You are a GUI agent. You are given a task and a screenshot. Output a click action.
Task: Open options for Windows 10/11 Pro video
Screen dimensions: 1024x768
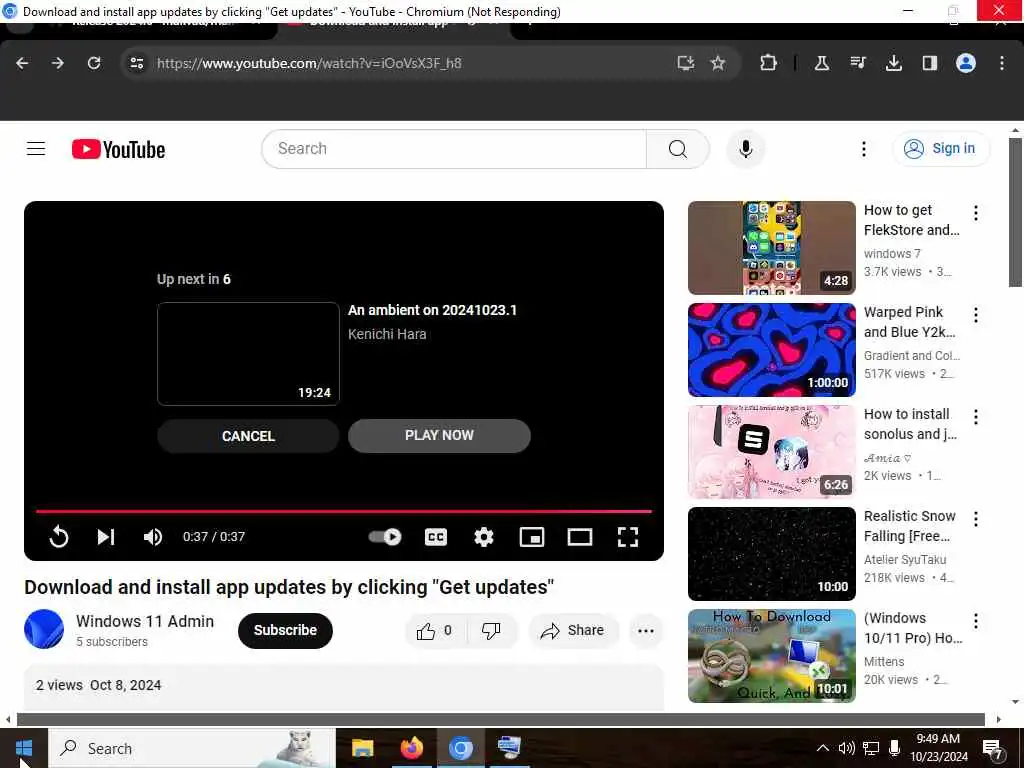[x=976, y=620]
